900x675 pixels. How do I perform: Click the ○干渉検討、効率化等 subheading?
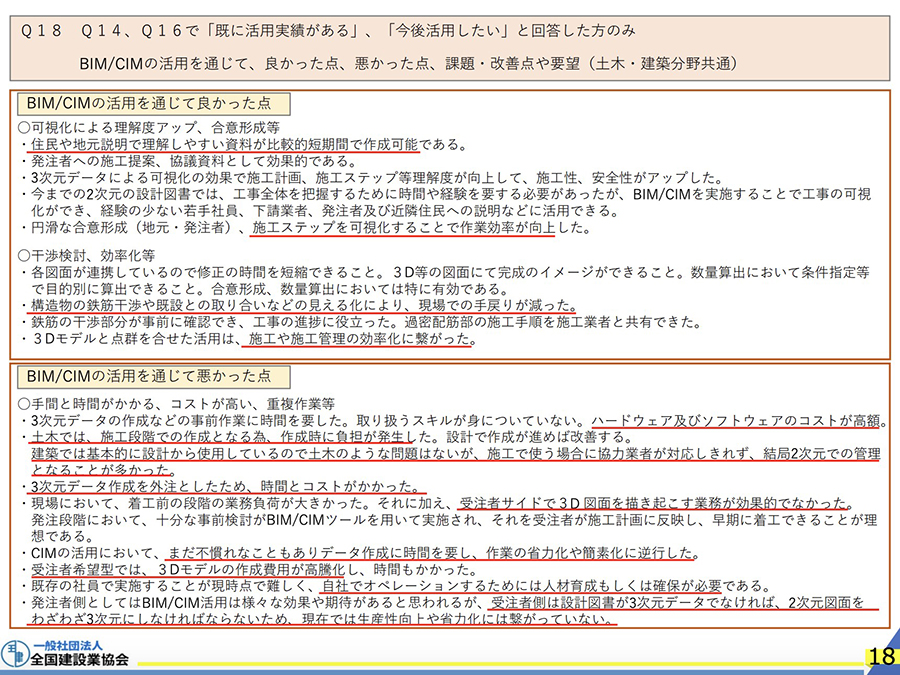[x=85, y=255]
